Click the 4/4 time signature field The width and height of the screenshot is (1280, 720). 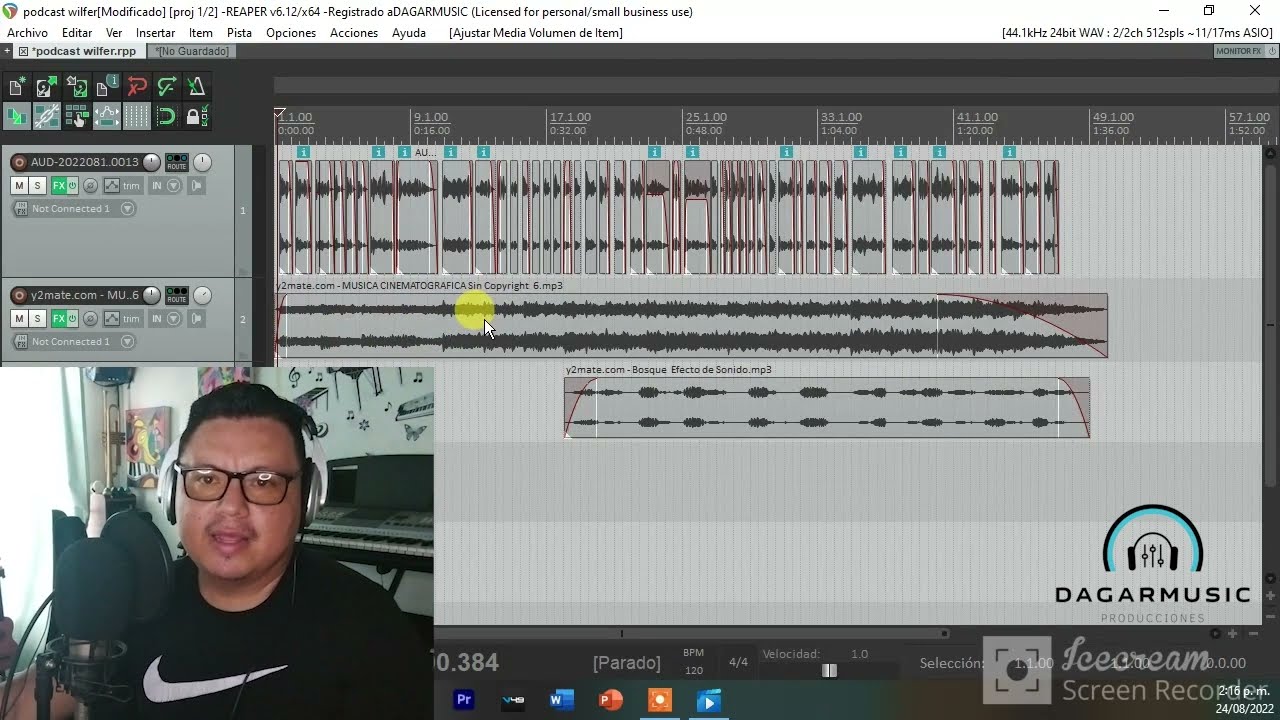click(x=738, y=662)
